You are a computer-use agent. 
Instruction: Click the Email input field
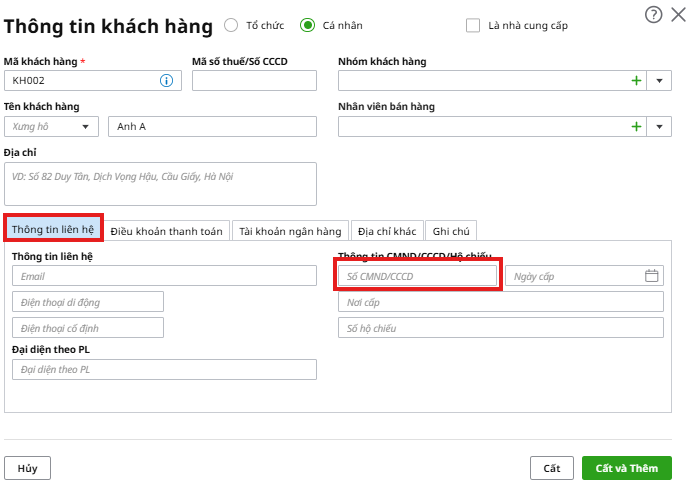164,276
